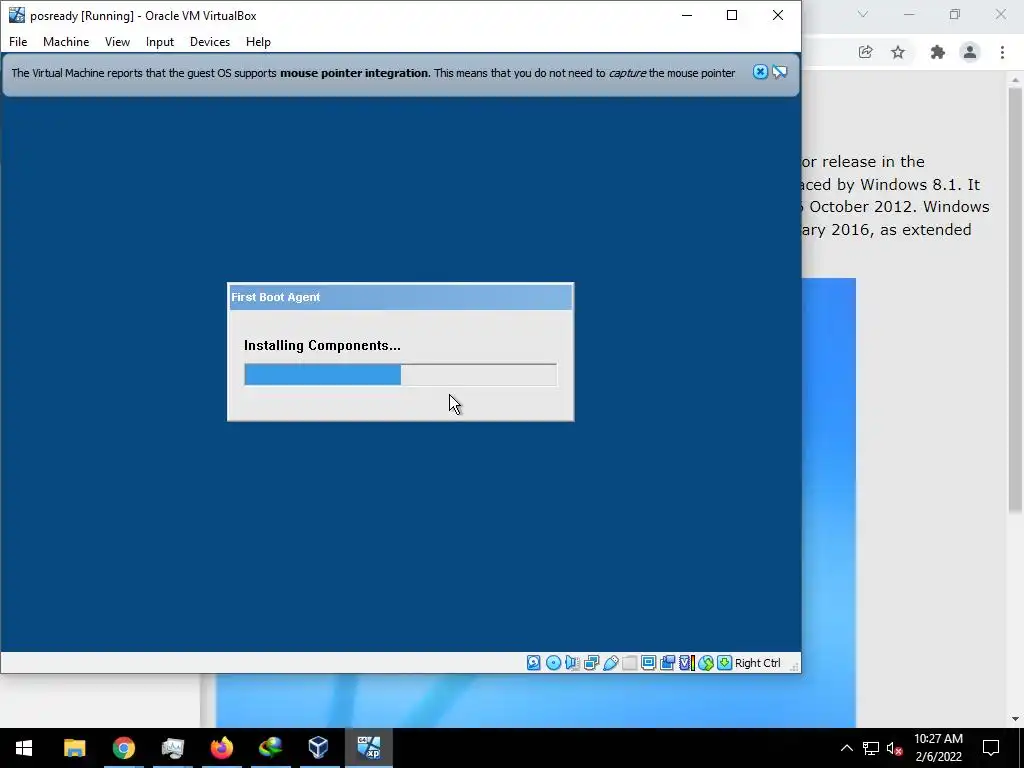
Task: Open the Firefox taskbar icon
Action: (x=221, y=748)
